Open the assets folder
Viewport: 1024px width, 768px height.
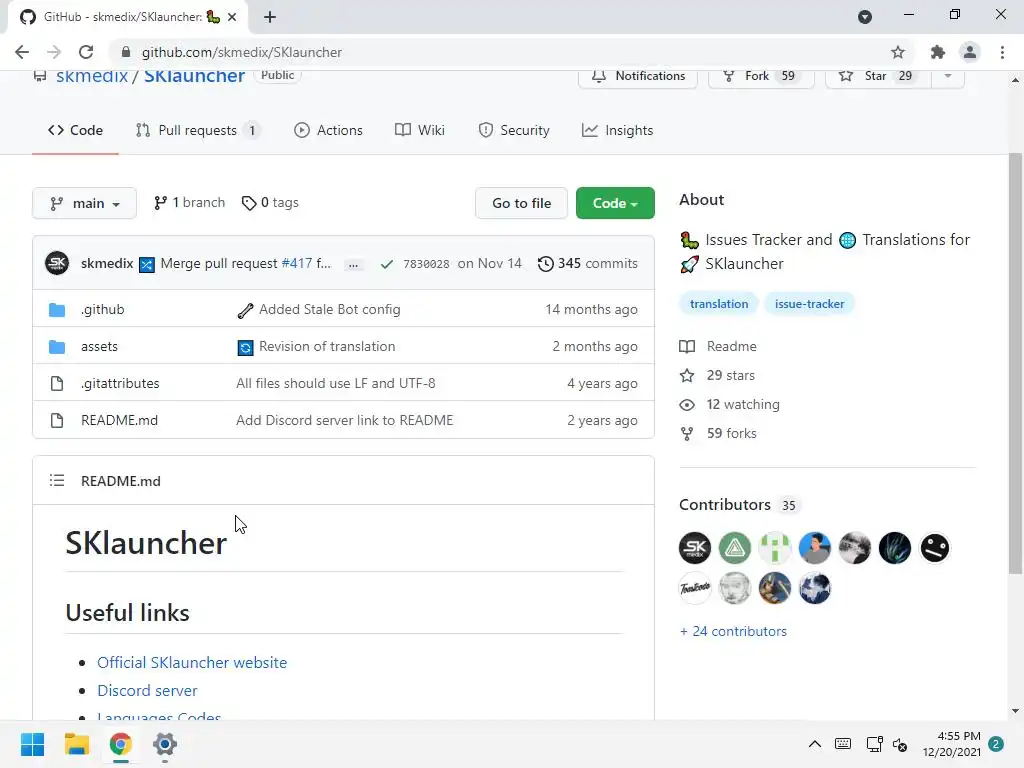99,346
